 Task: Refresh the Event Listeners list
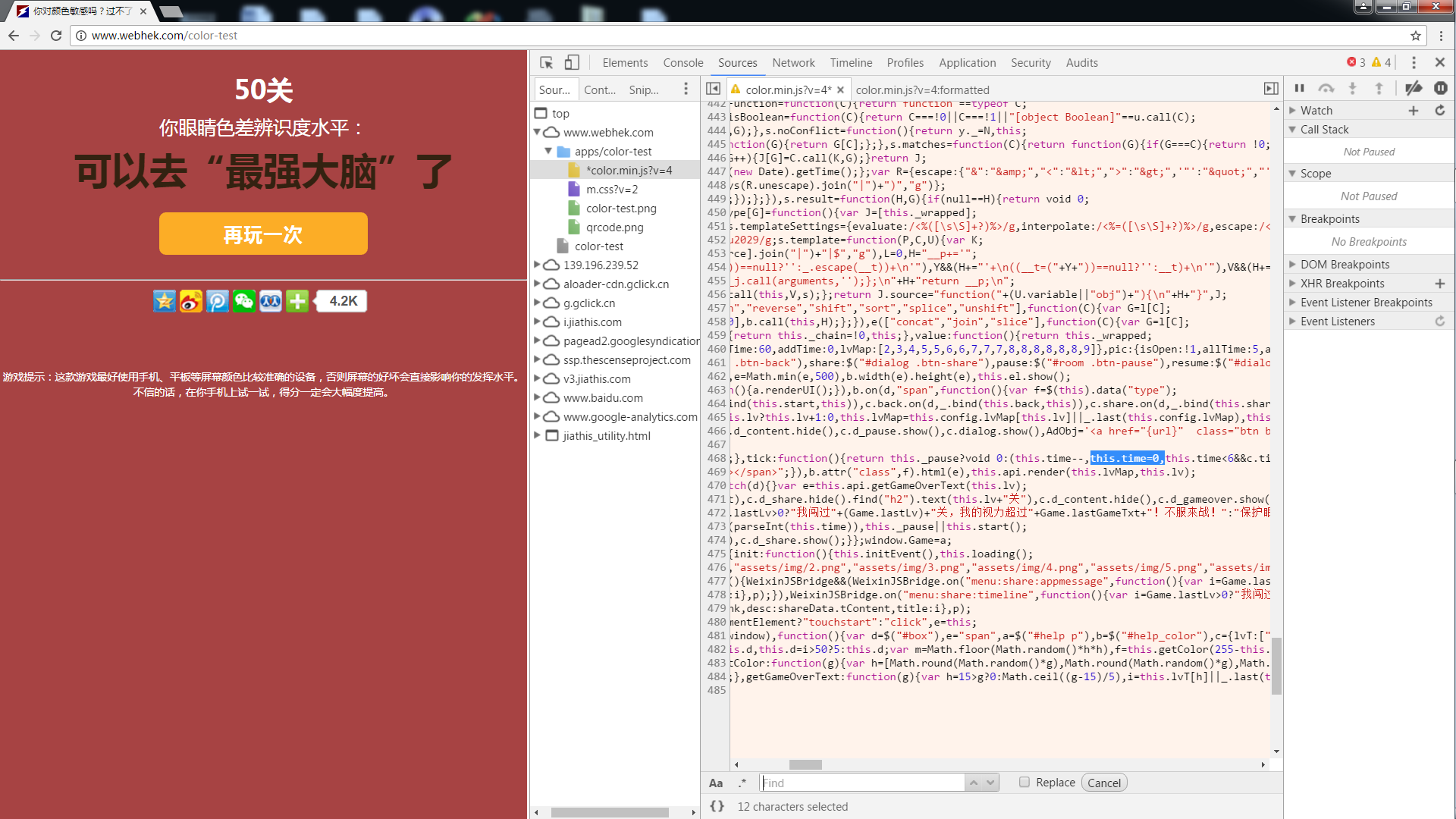coord(1440,322)
